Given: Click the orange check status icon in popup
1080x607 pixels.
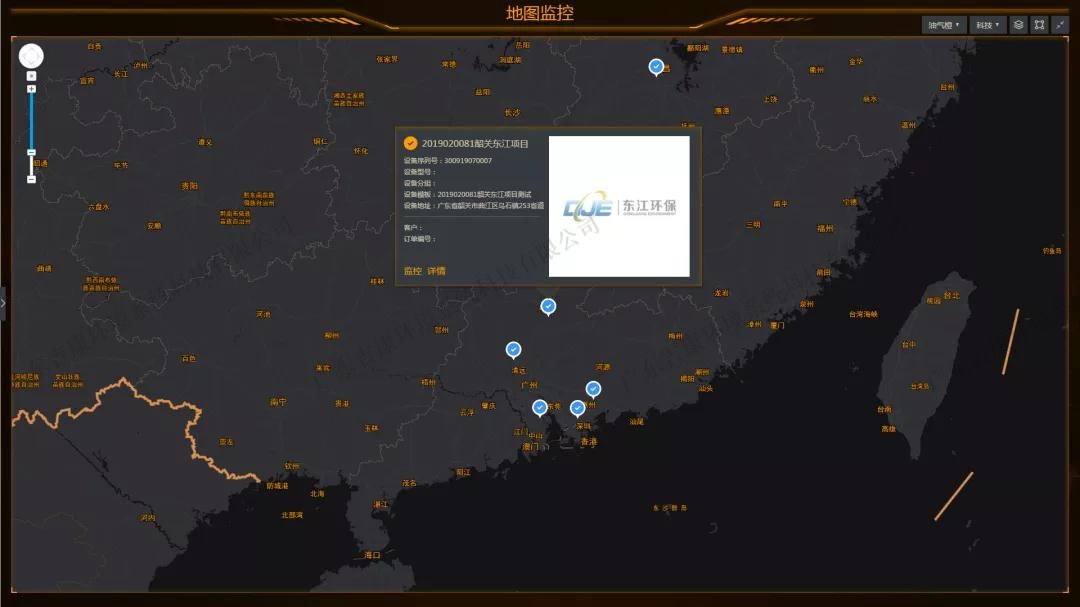Looking at the screenshot, I should (411, 143).
